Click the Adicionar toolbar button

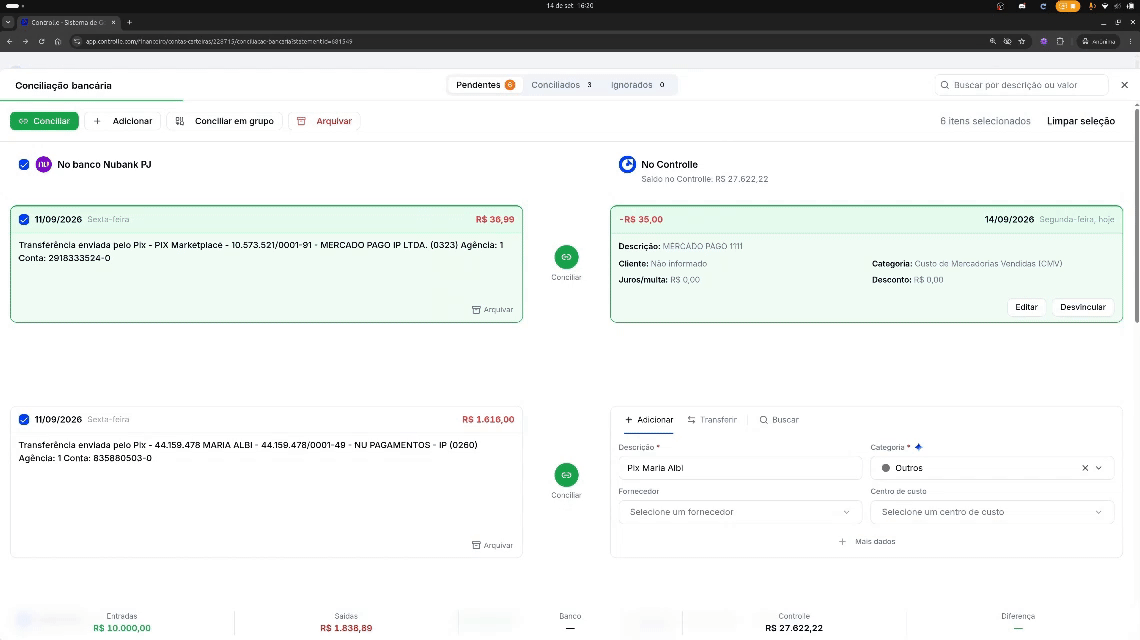click(123, 121)
